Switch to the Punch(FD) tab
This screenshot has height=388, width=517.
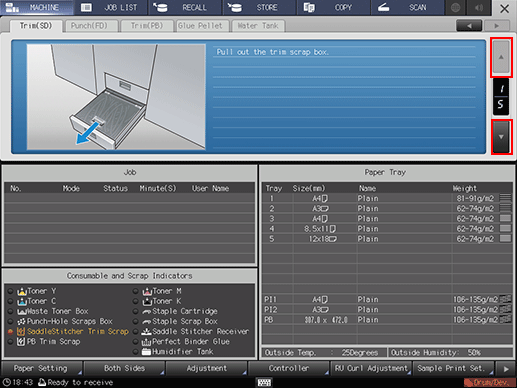[x=90, y=26]
